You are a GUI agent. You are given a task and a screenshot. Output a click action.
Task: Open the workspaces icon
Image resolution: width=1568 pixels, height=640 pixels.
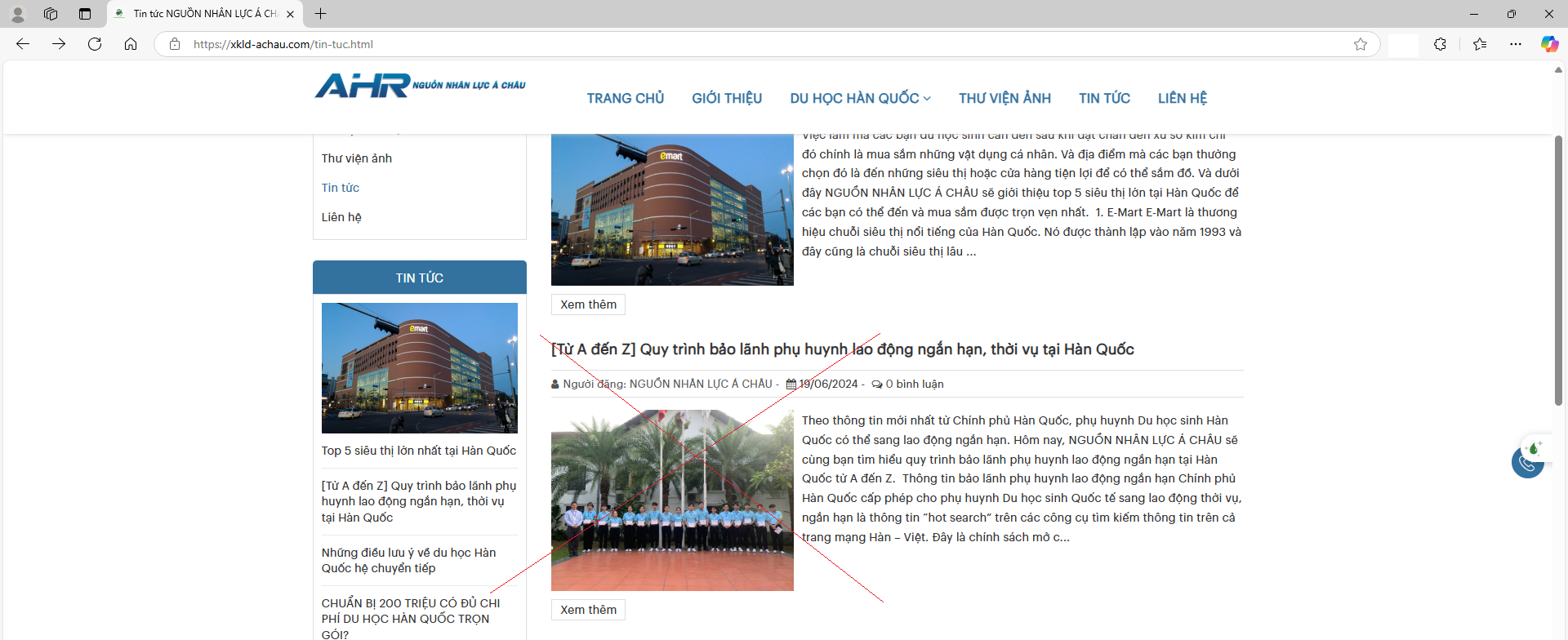51,14
